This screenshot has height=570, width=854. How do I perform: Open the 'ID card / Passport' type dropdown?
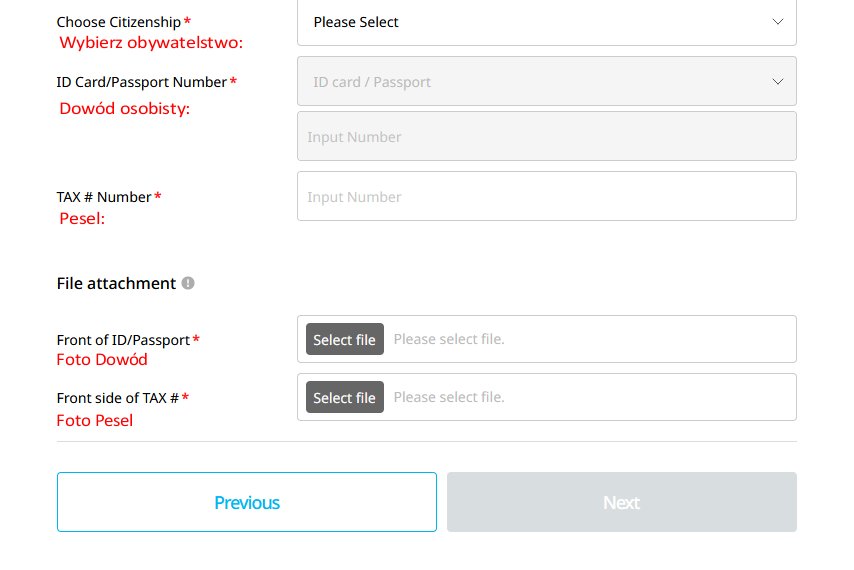pos(547,81)
